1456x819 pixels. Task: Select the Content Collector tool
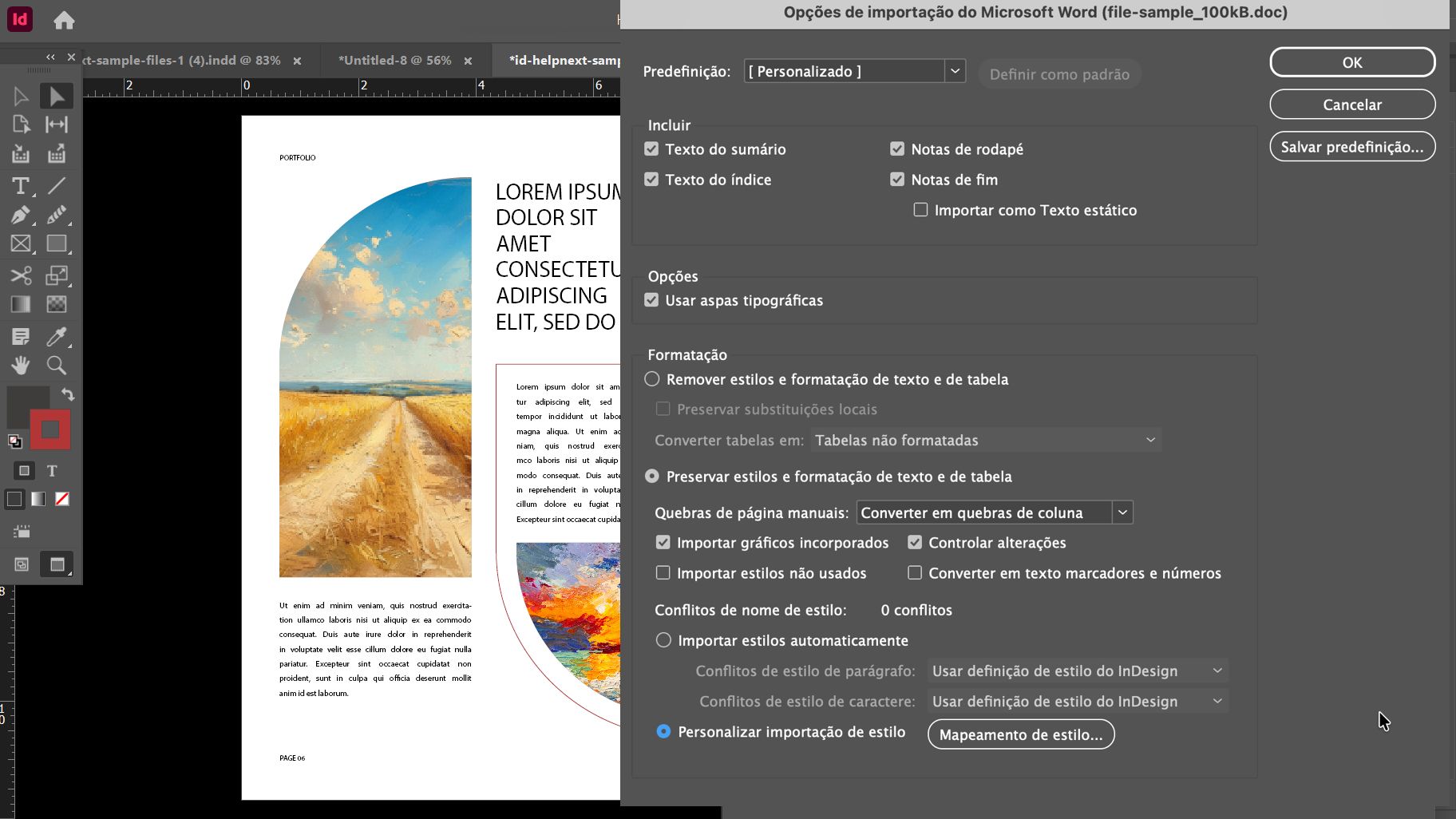21,154
